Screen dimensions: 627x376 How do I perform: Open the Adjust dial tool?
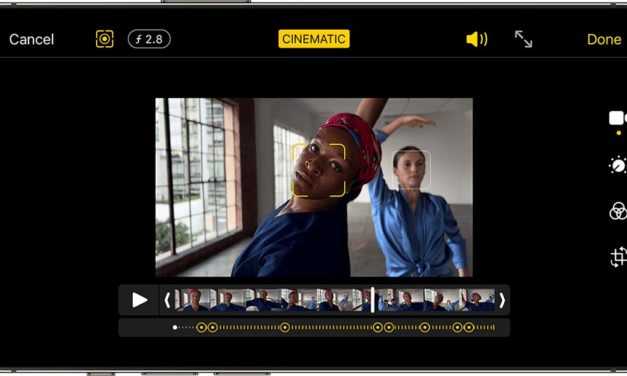tap(618, 164)
